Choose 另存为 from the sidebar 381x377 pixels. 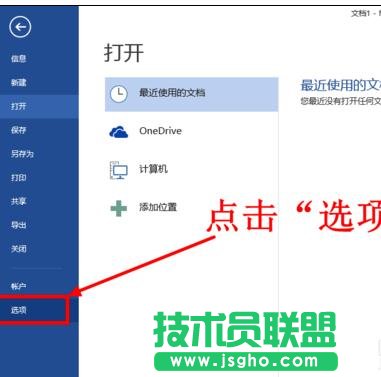[22, 154]
